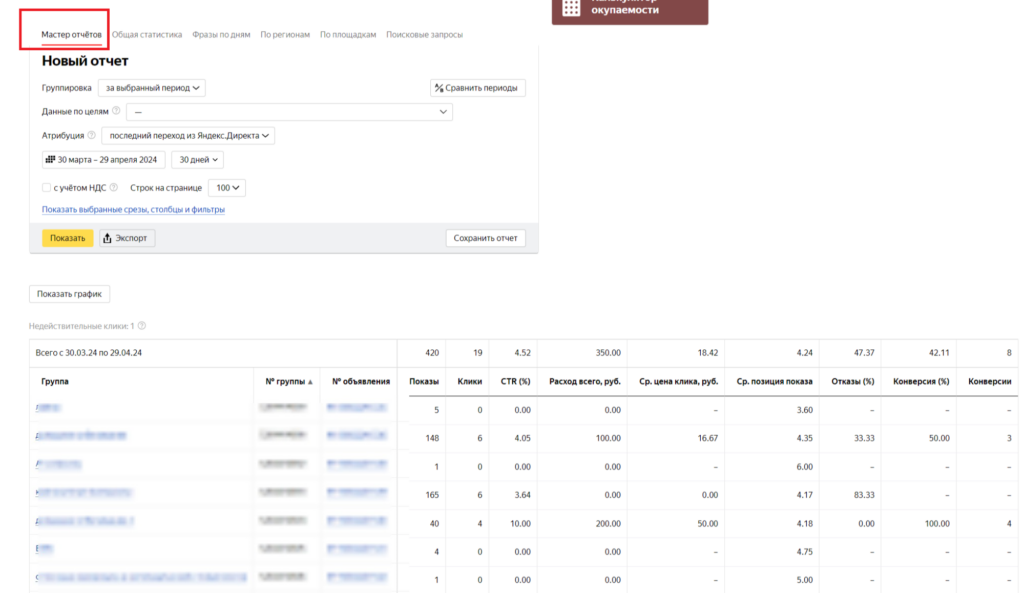
Task: Click the Показать график button
Action: 69,294
